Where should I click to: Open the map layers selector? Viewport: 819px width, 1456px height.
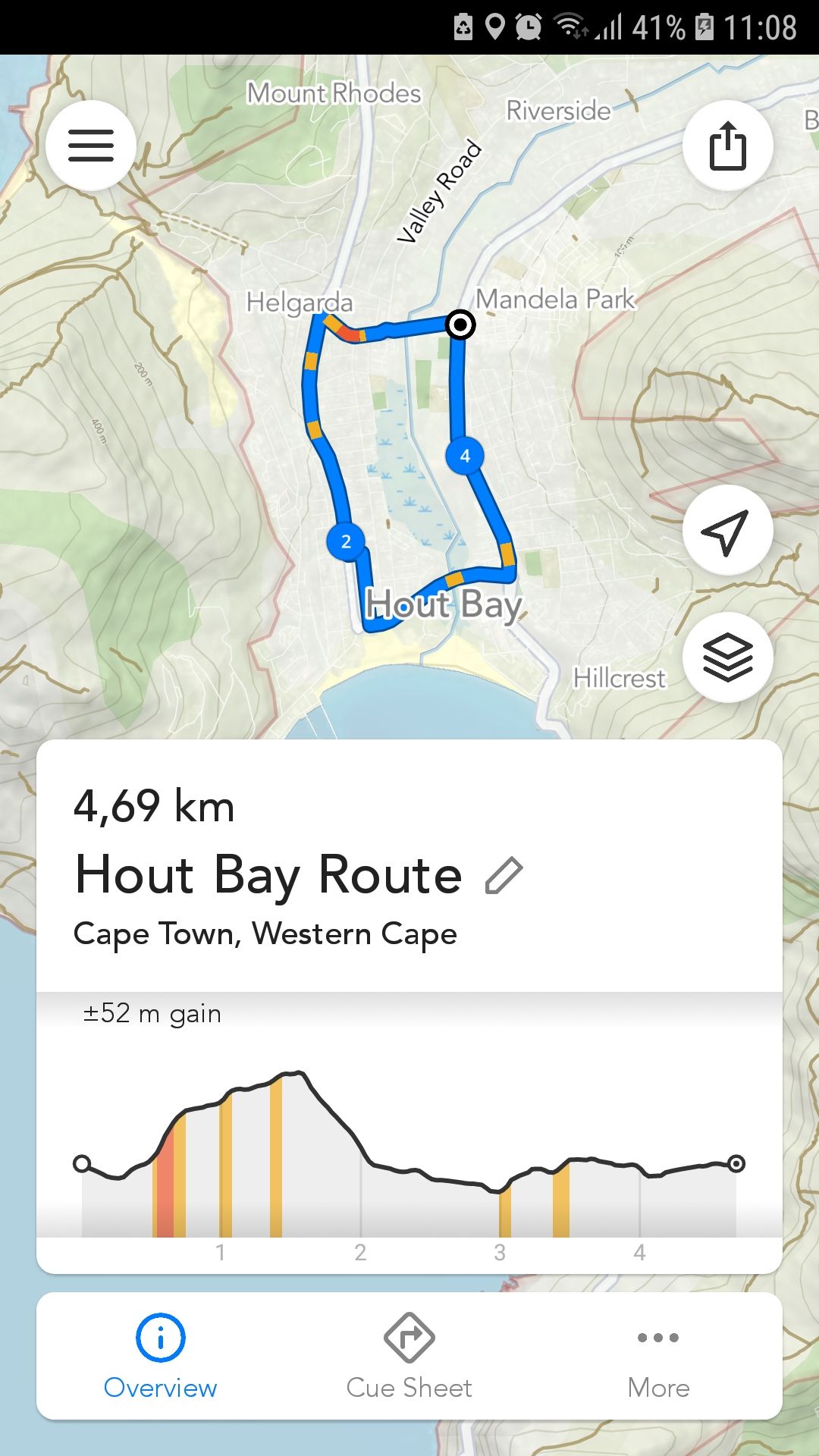coord(727,657)
